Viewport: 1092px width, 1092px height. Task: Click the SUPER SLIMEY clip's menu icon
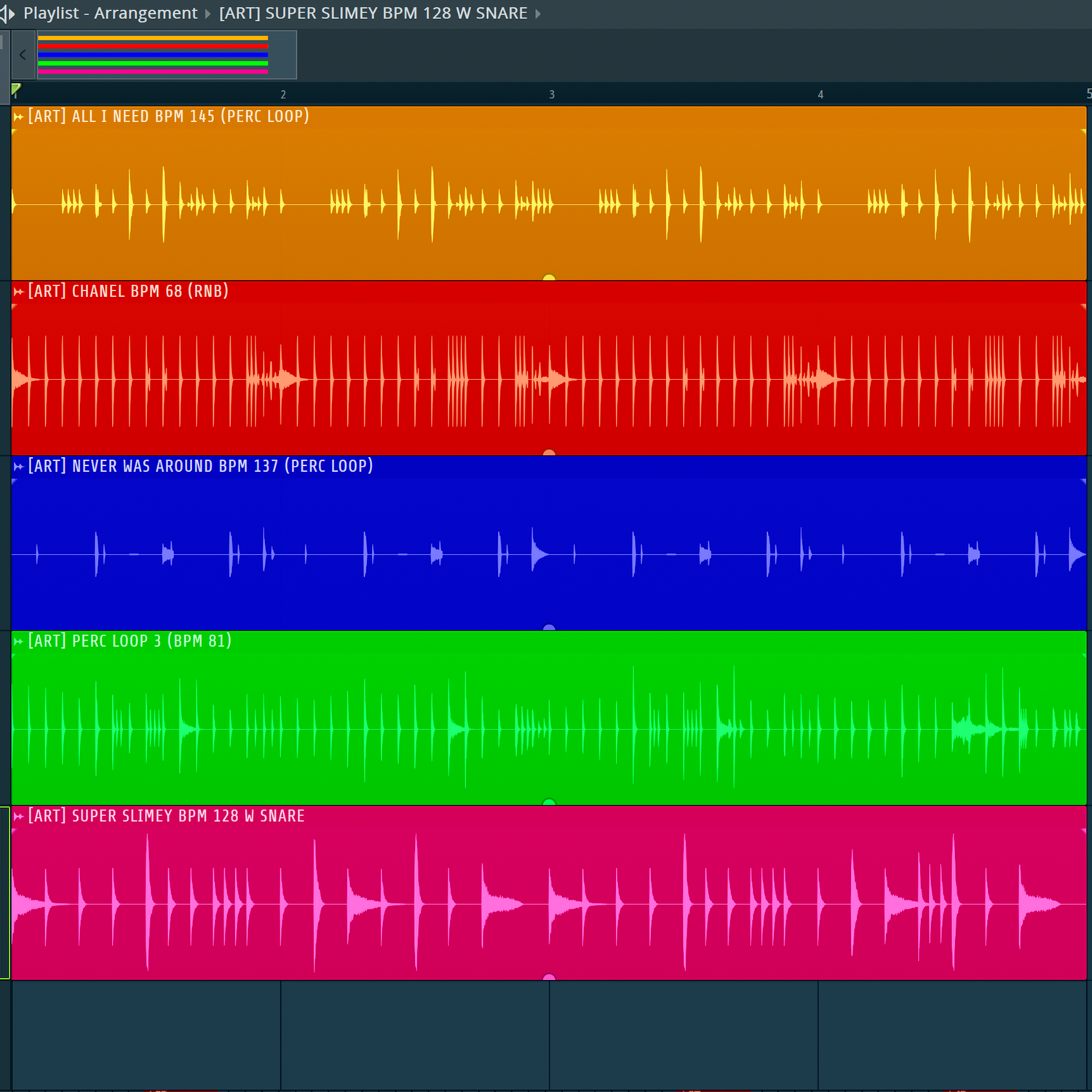(x=18, y=817)
